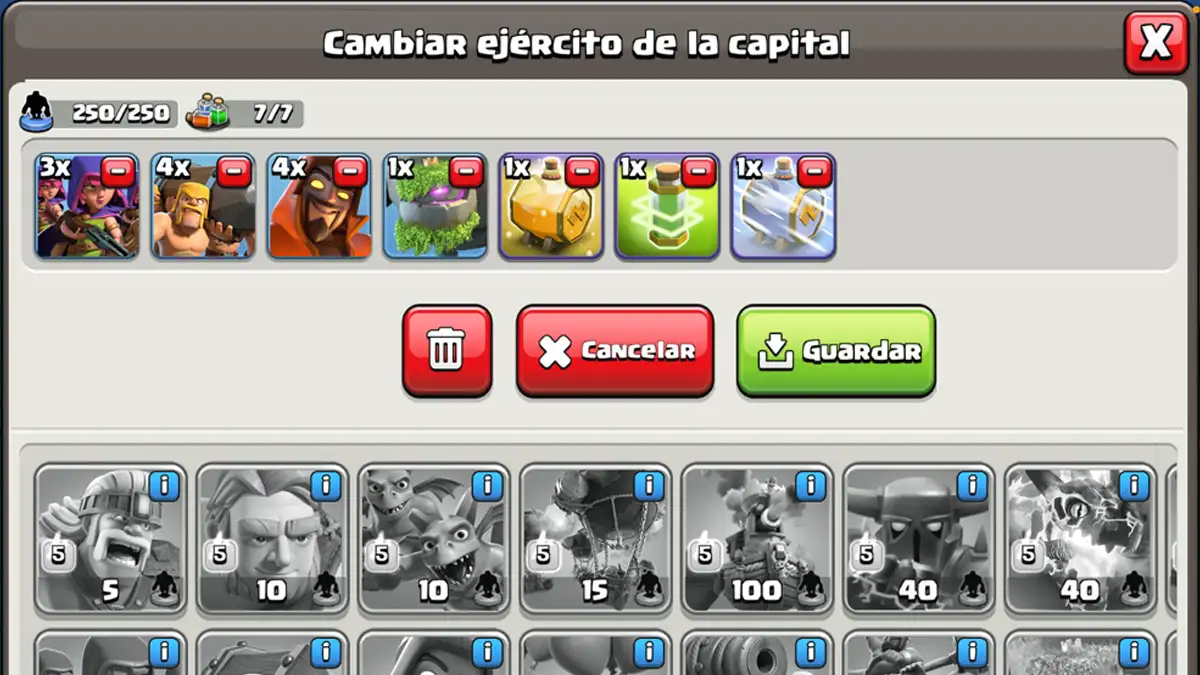The image size is (1200, 675).
Task: Remove a Super Wizard from the army
Action: click(351, 172)
